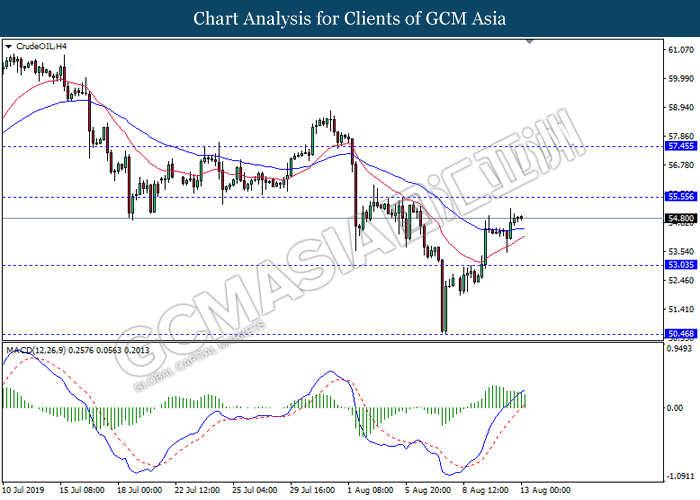
Task: Click the Chart Analysis for Clients header title
Action: tap(350, 18)
